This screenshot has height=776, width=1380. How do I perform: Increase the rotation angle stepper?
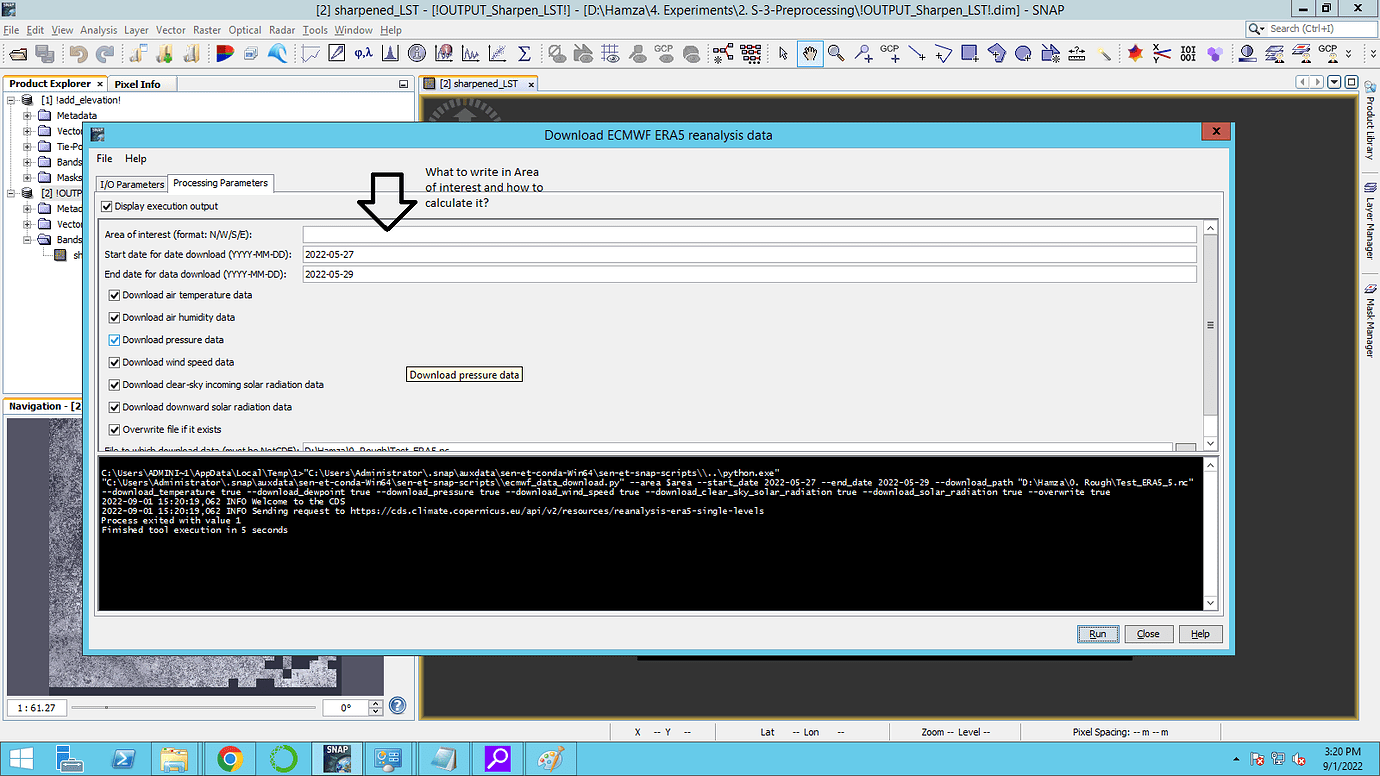tap(376, 703)
